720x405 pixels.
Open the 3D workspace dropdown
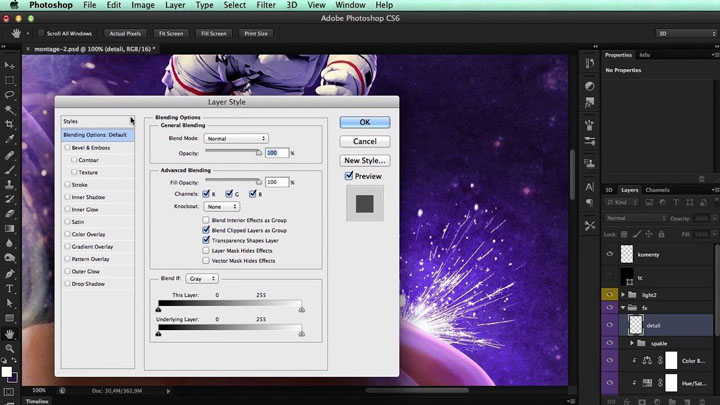point(686,34)
